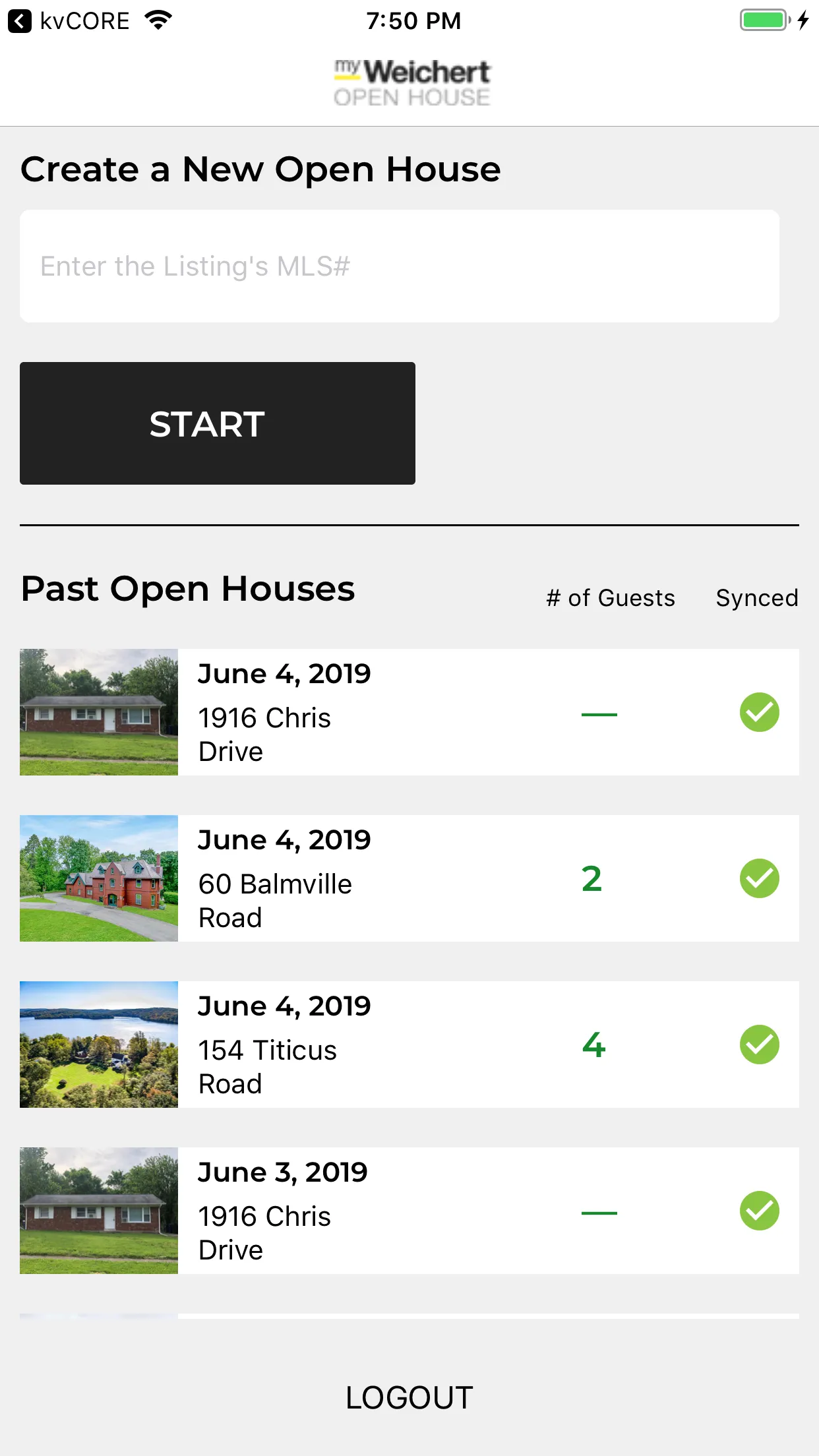Screen dimensions: 819x1456
Task: Open the 60 Balmville Road house photo
Action: click(x=99, y=878)
